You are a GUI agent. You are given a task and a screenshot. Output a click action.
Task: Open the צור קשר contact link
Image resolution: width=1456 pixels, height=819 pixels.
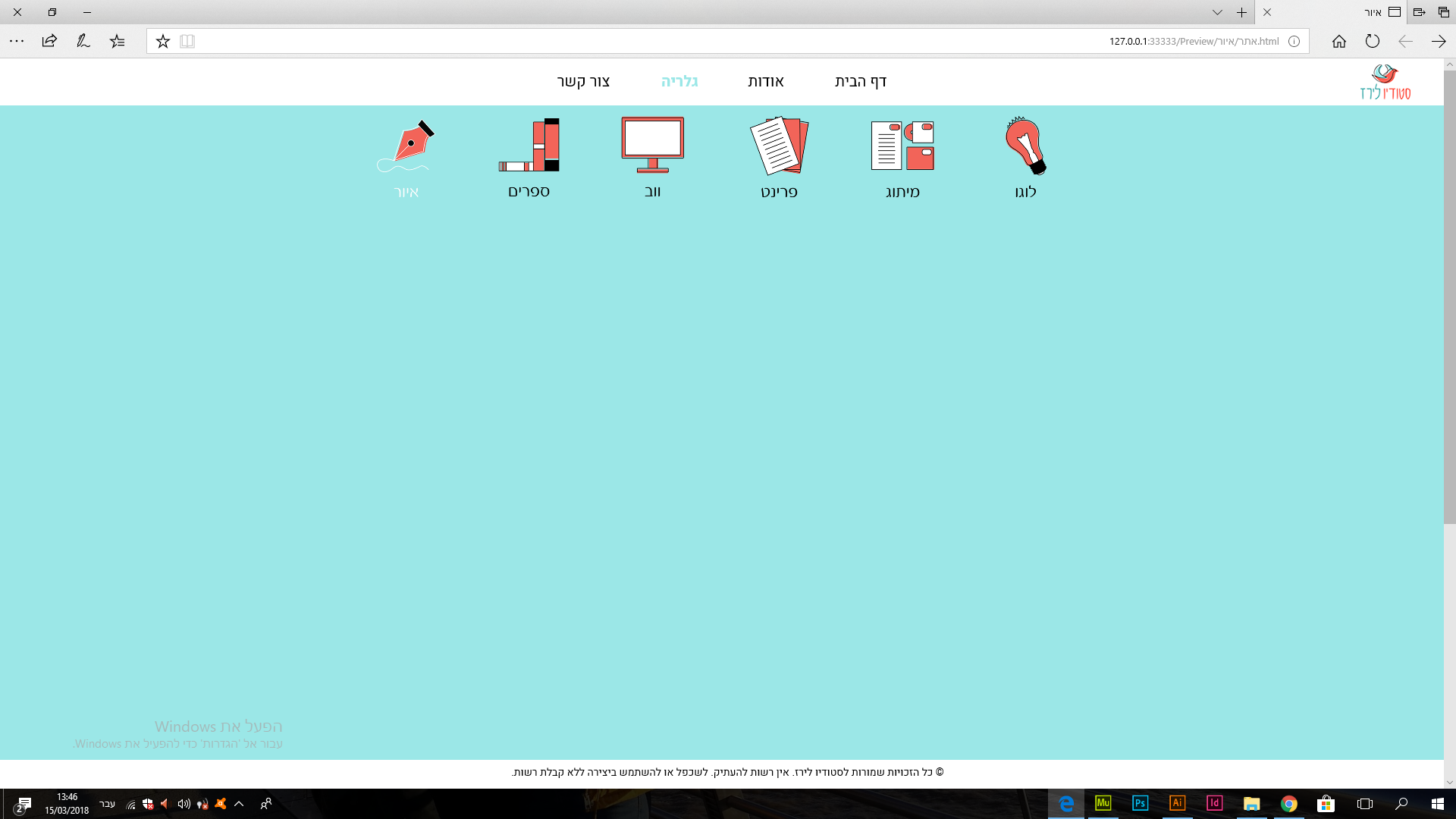(x=583, y=81)
